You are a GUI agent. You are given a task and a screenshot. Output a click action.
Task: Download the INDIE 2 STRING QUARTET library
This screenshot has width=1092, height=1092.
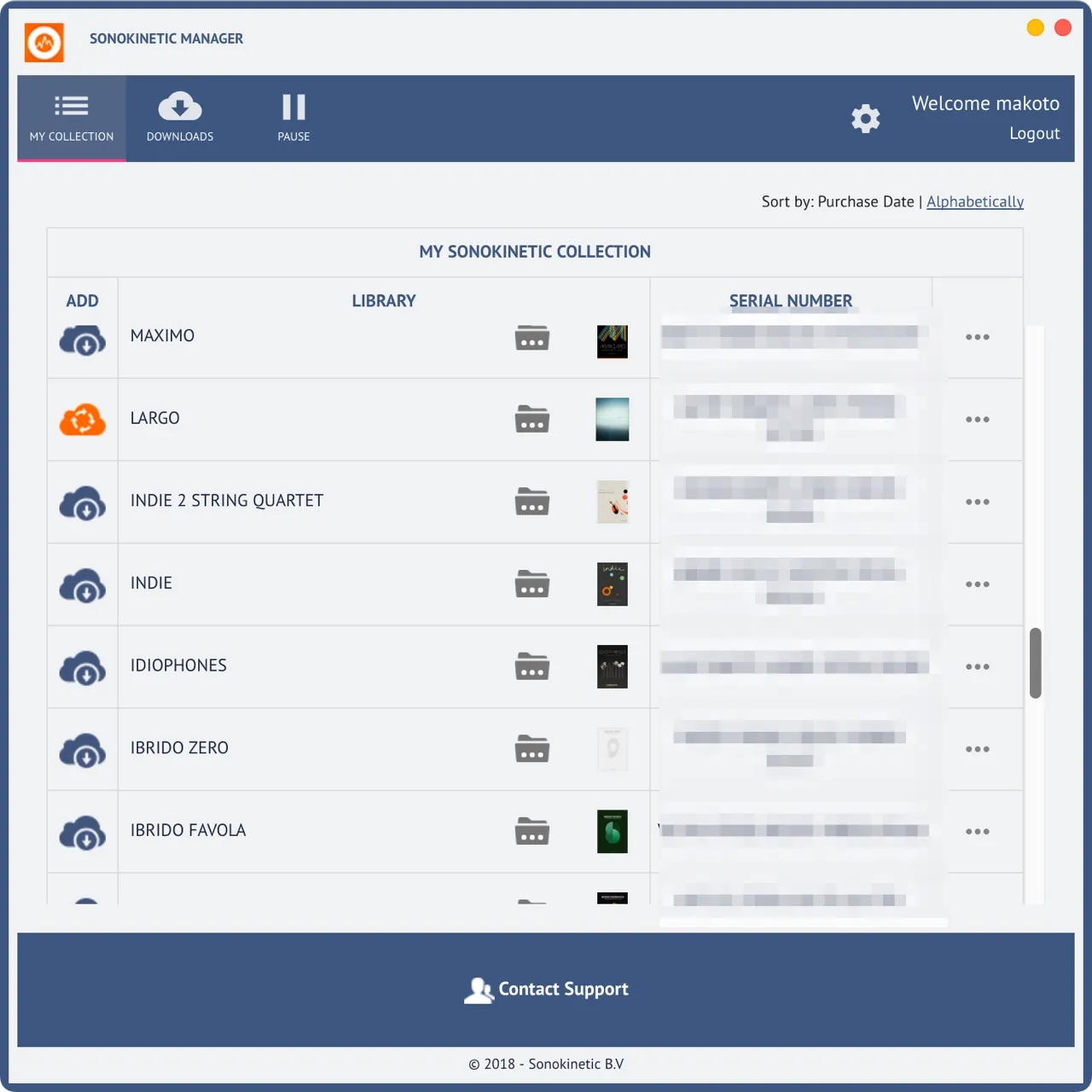click(x=83, y=503)
